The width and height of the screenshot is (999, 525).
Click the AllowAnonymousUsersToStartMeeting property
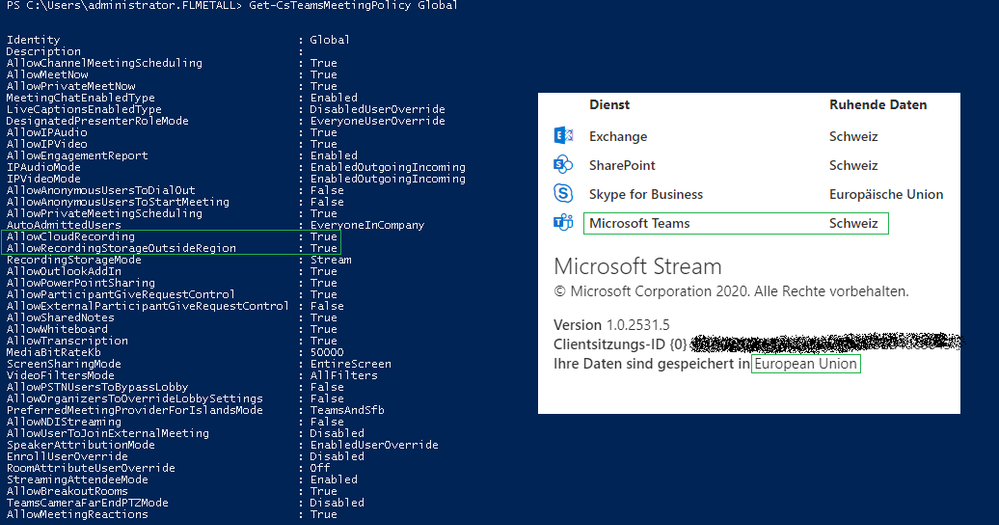pos(118,201)
